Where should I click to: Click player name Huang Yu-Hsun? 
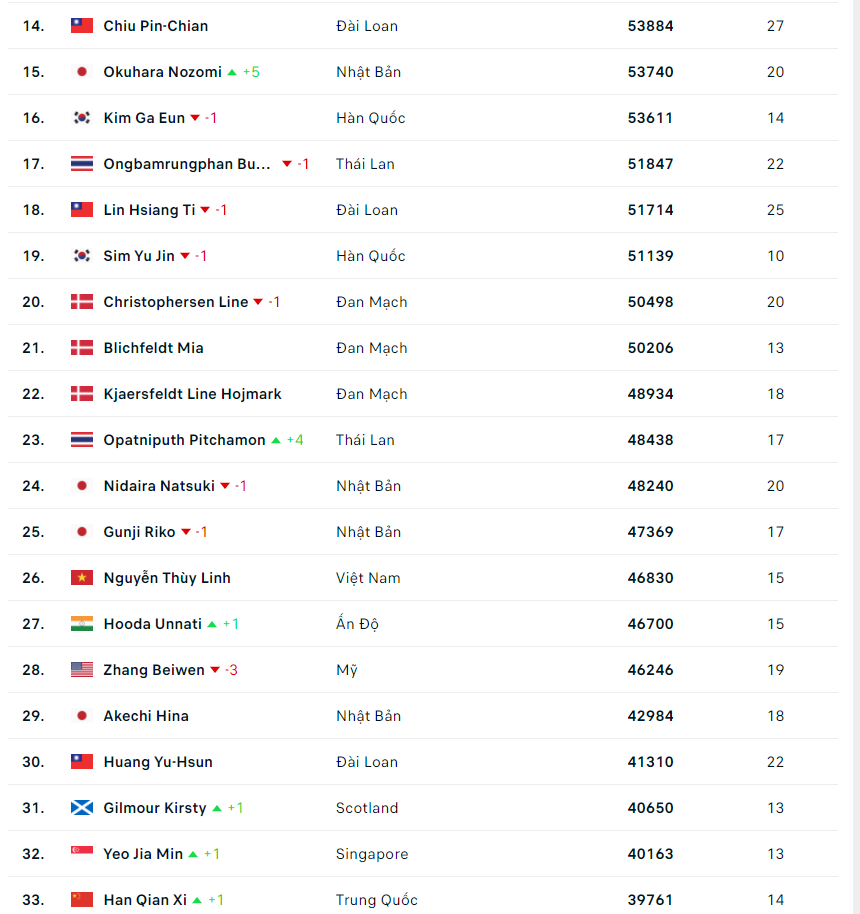[158, 762]
